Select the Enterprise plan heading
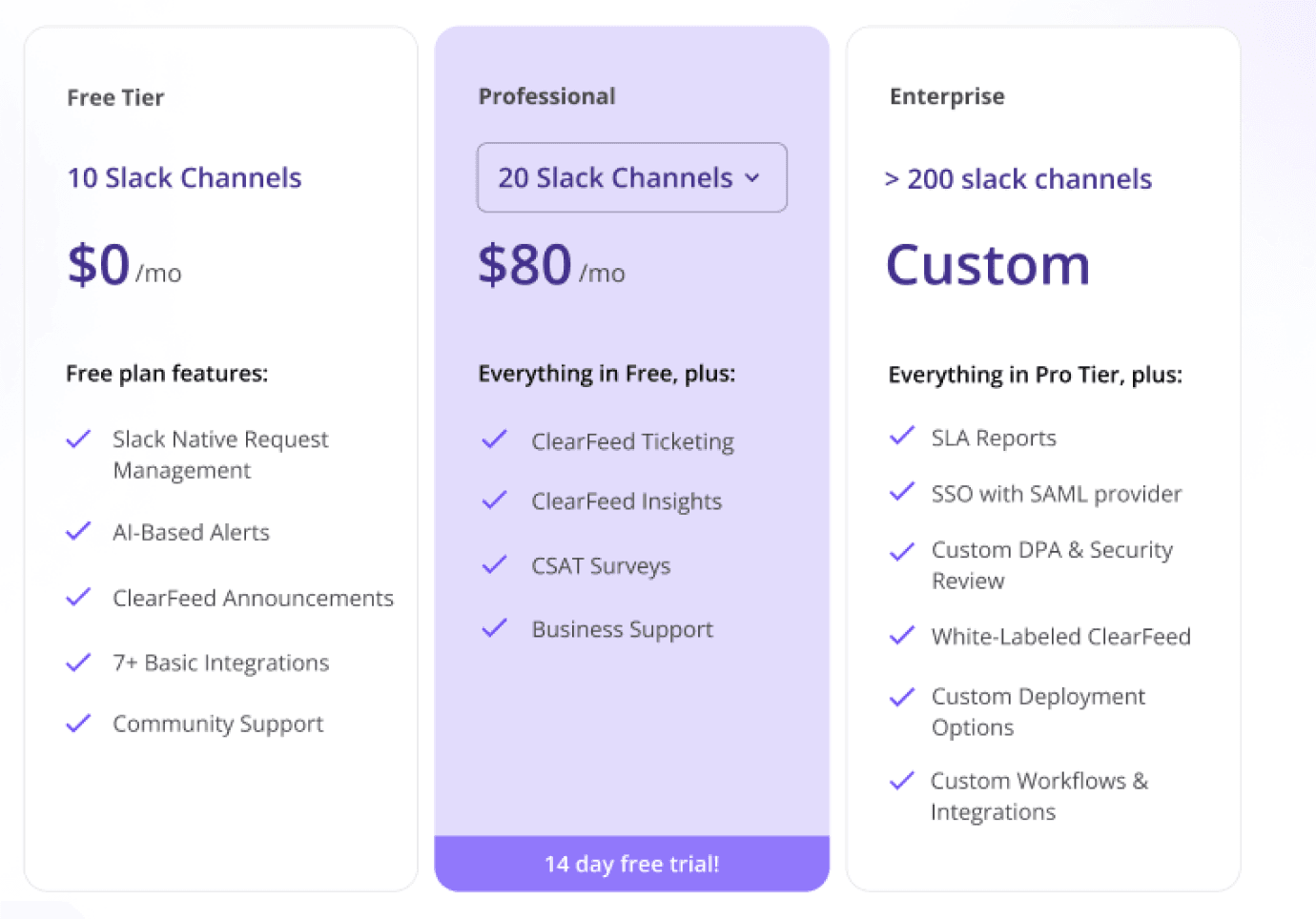 [x=947, y=96]
